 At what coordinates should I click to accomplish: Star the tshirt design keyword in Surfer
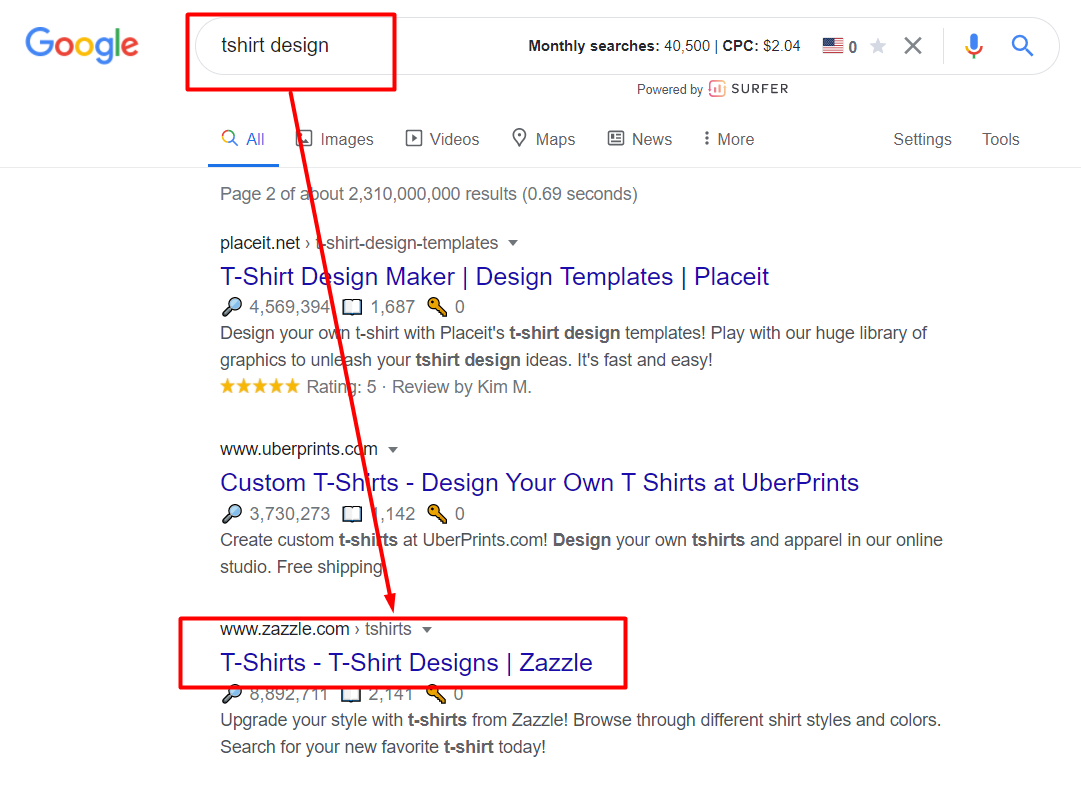877,45
